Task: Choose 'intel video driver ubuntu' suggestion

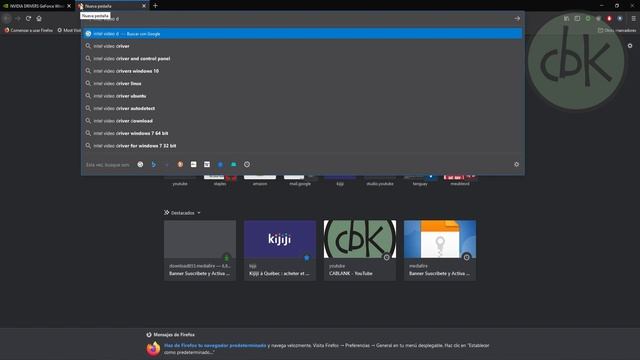Action: point(302,96)
